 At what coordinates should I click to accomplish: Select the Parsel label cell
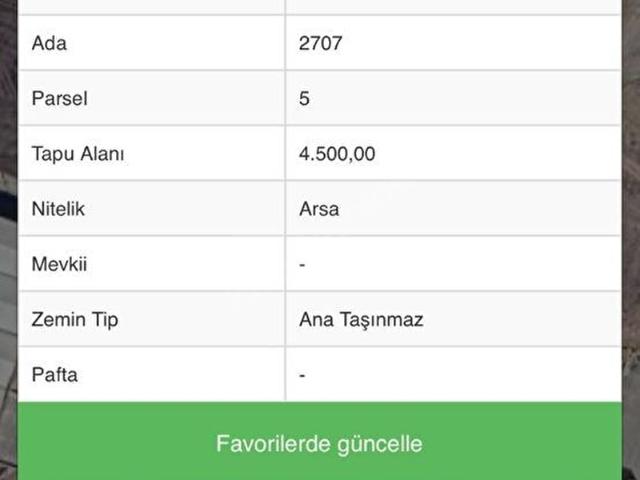point(150,98)
